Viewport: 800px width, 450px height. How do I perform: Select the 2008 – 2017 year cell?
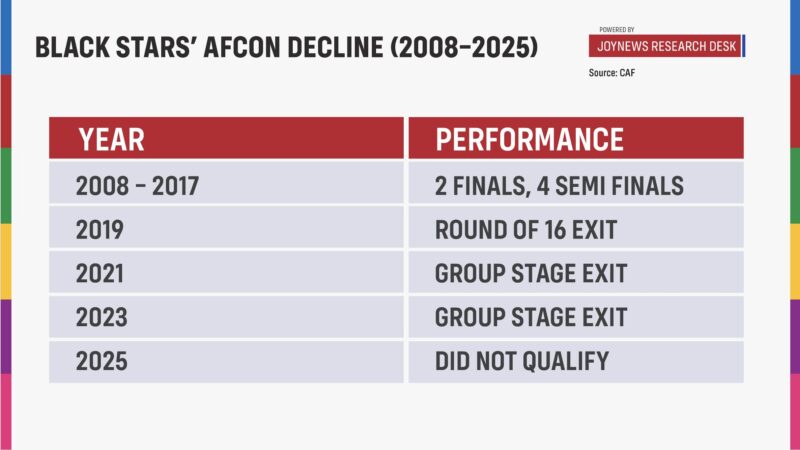coord(226,184)
